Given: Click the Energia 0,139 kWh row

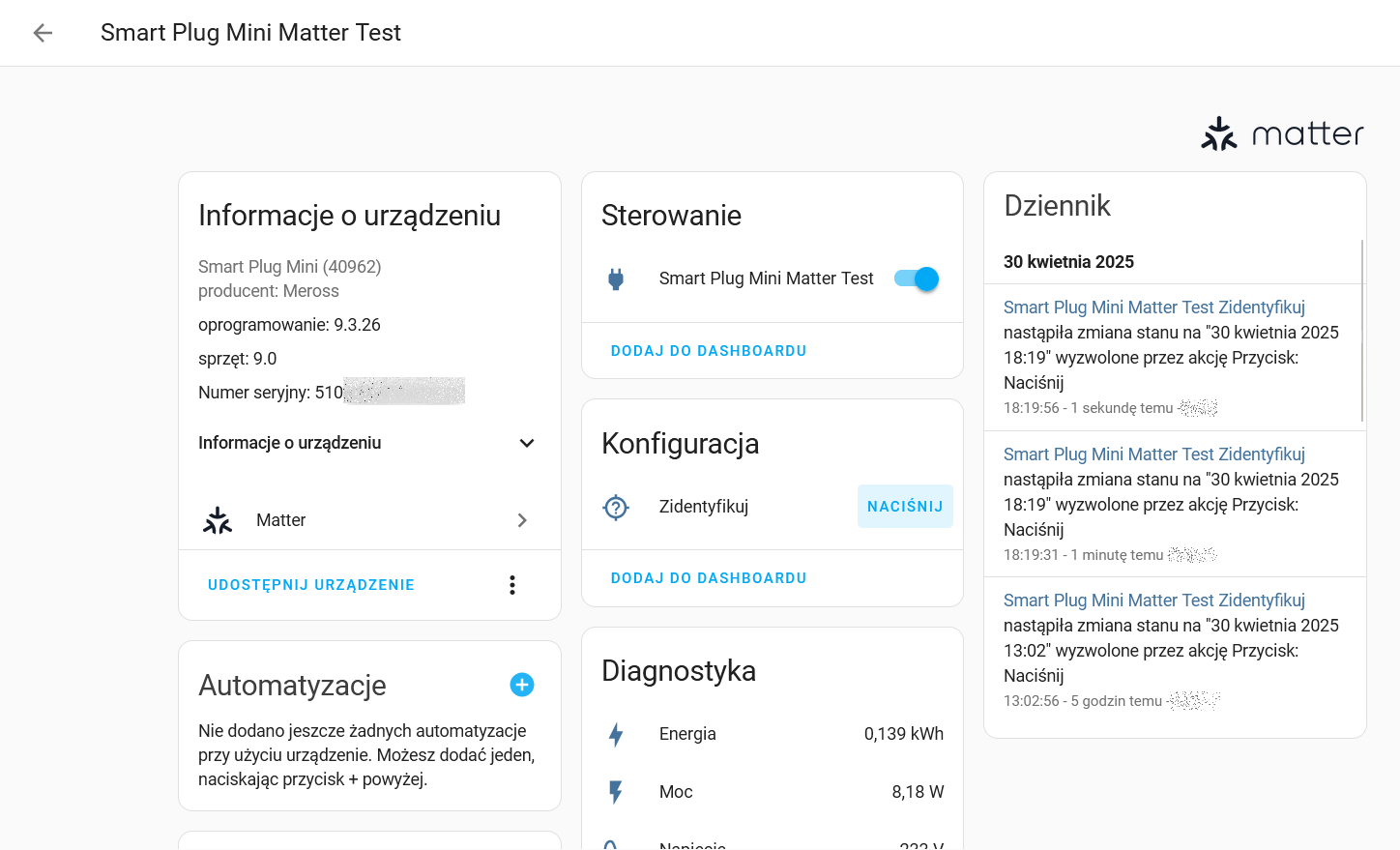Looking at the screenshot, I should [x=773, y=734].
